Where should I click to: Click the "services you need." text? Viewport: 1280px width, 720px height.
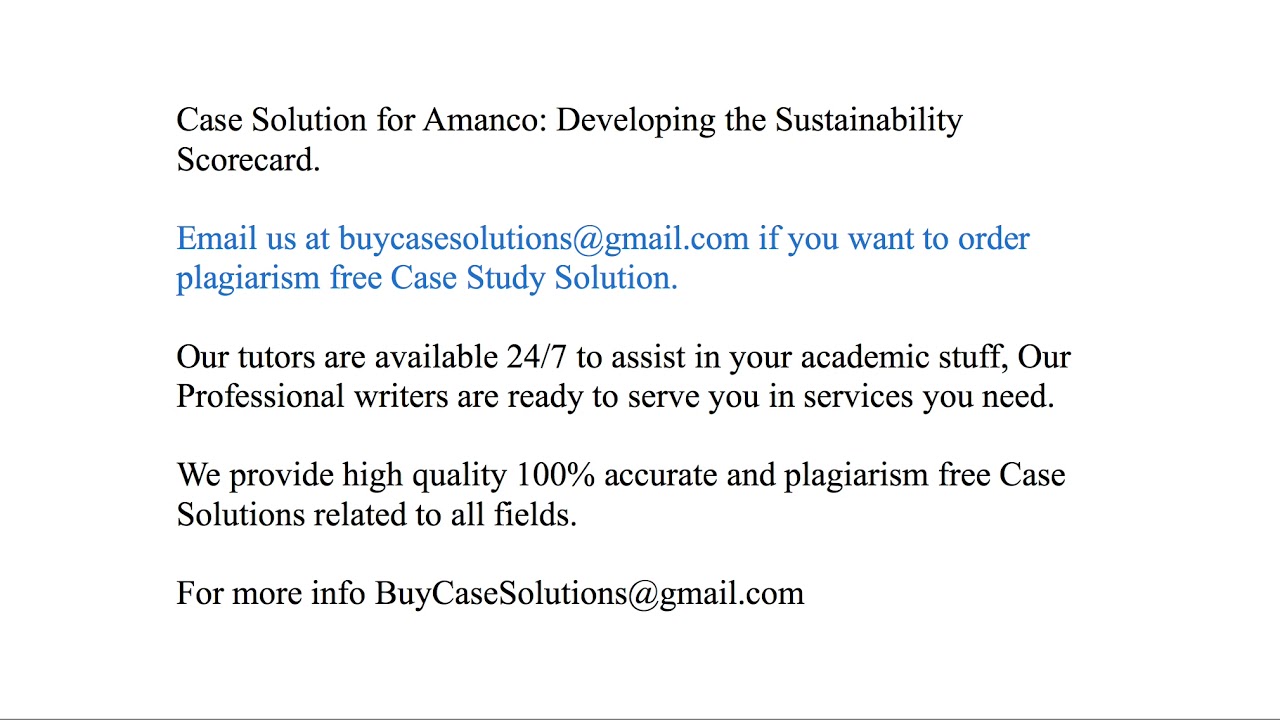tap(928, 396)
